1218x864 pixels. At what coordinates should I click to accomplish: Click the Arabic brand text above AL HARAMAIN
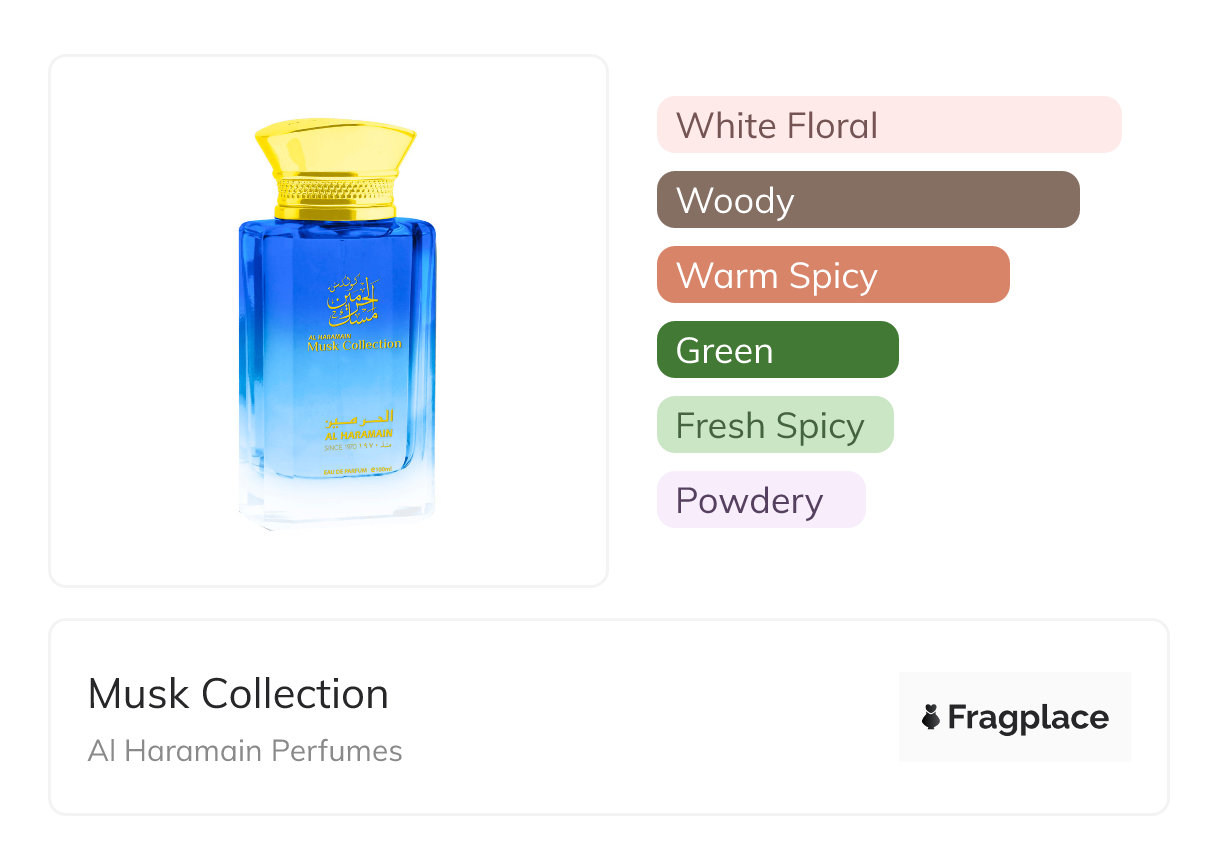(359, 417)
